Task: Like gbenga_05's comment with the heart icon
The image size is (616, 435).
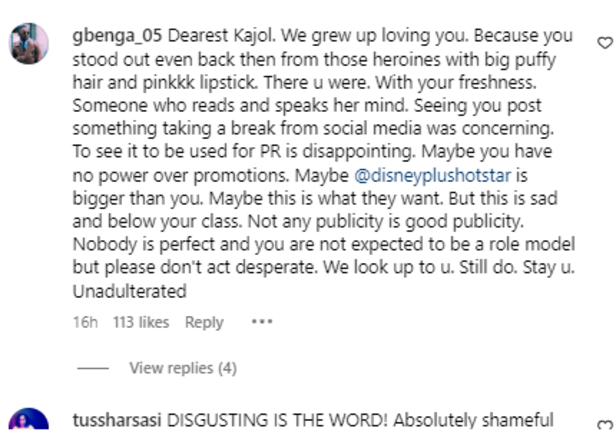Action: click(x=604, y=42)
